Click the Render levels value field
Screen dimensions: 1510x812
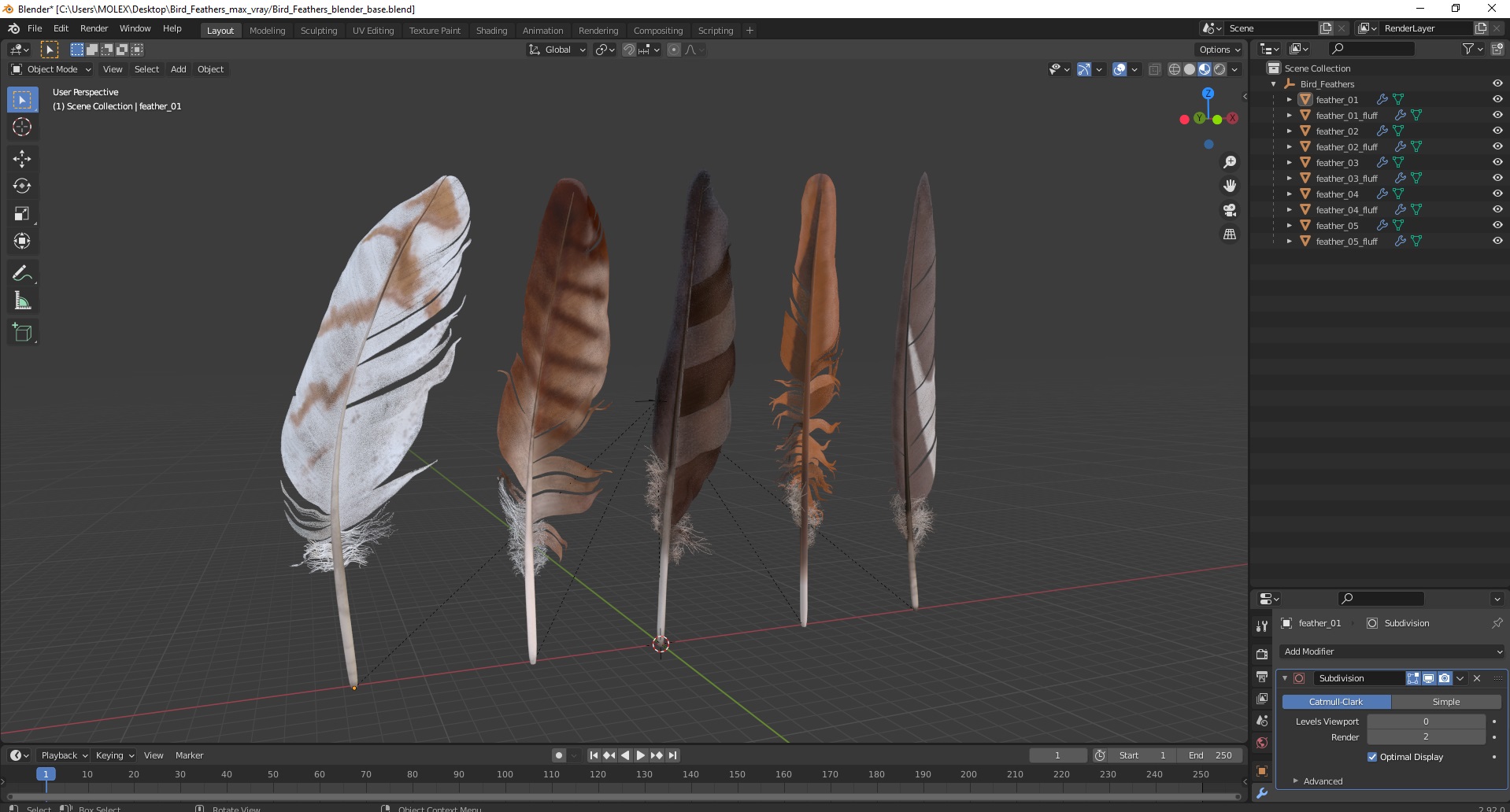pos(1426,737)
